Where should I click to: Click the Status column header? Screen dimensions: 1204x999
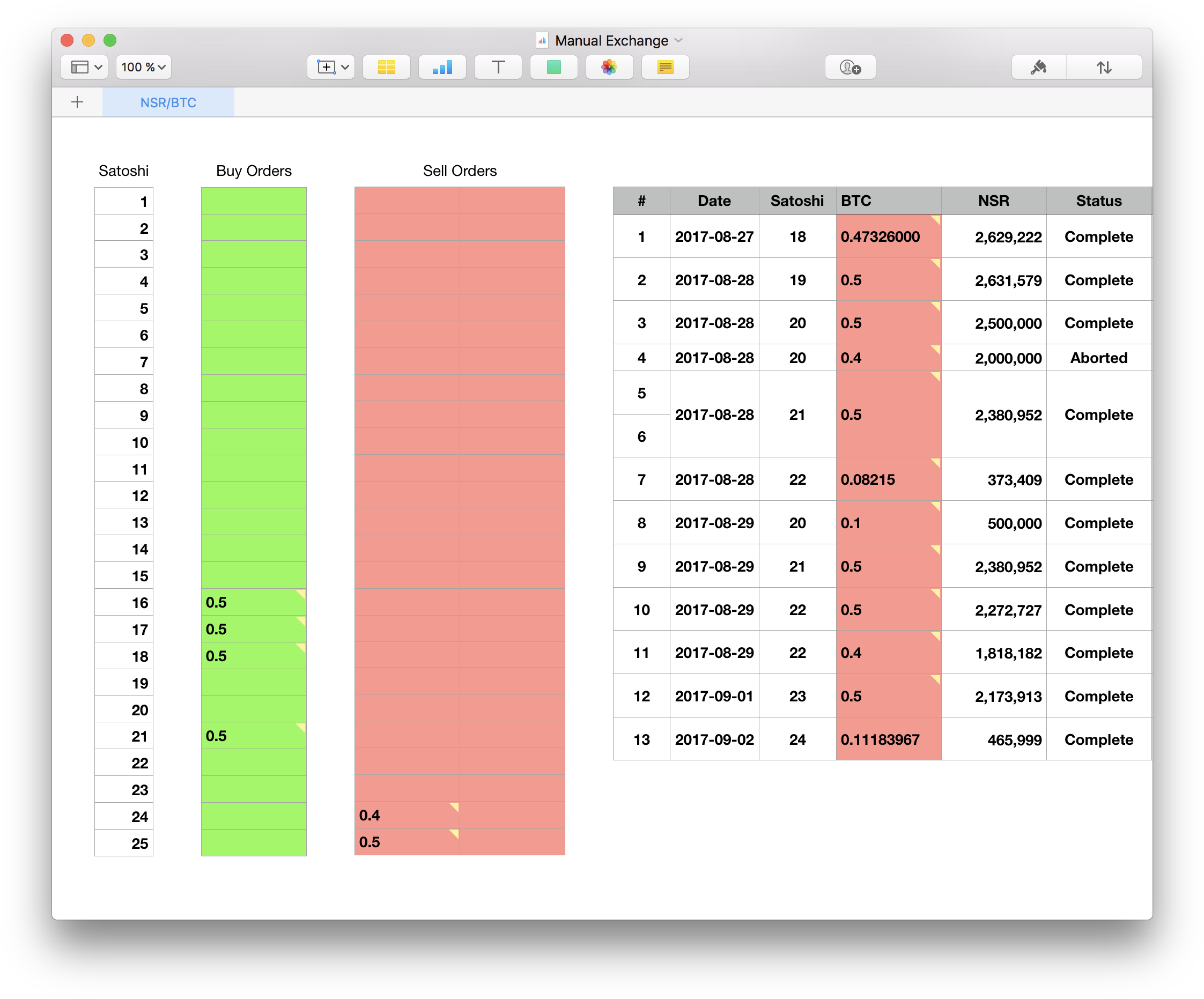tap(1098, 201)
